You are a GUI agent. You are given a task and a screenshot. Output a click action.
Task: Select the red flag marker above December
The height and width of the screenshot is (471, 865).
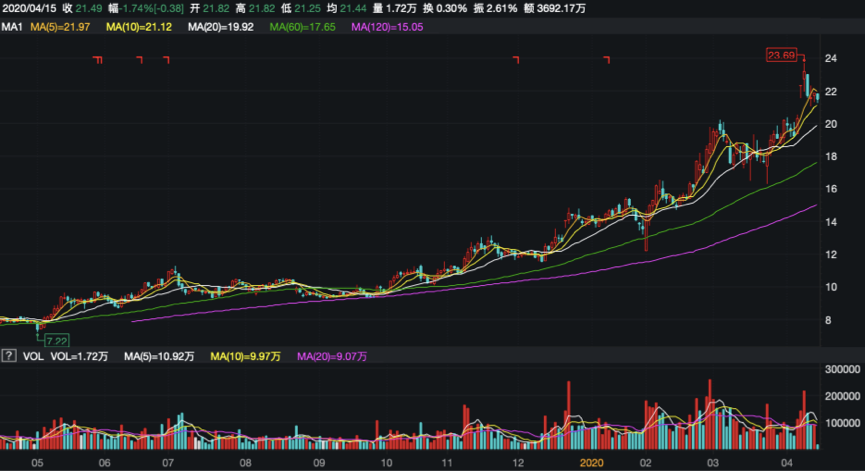[517, 61]
